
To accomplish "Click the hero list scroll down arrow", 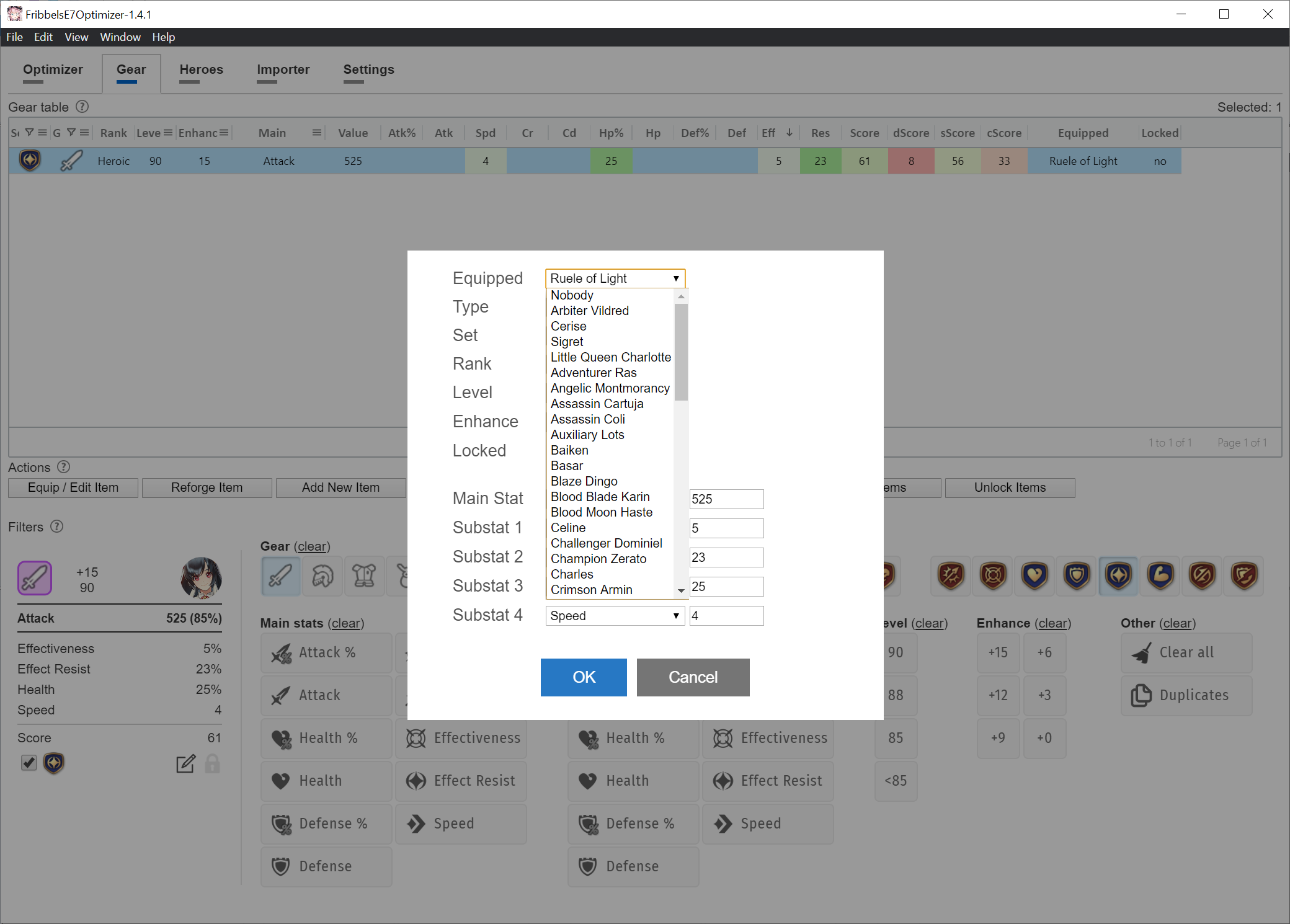I will 681,591.
